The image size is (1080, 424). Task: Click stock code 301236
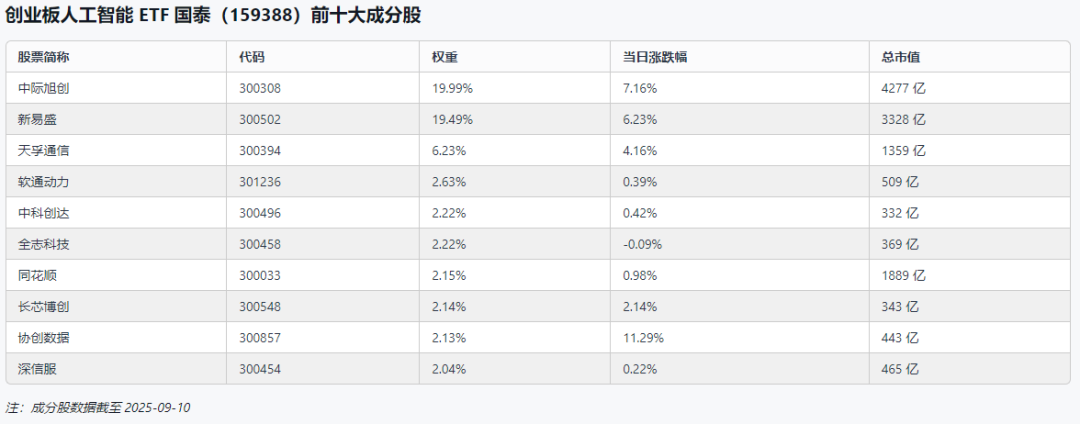coord(260,182)
